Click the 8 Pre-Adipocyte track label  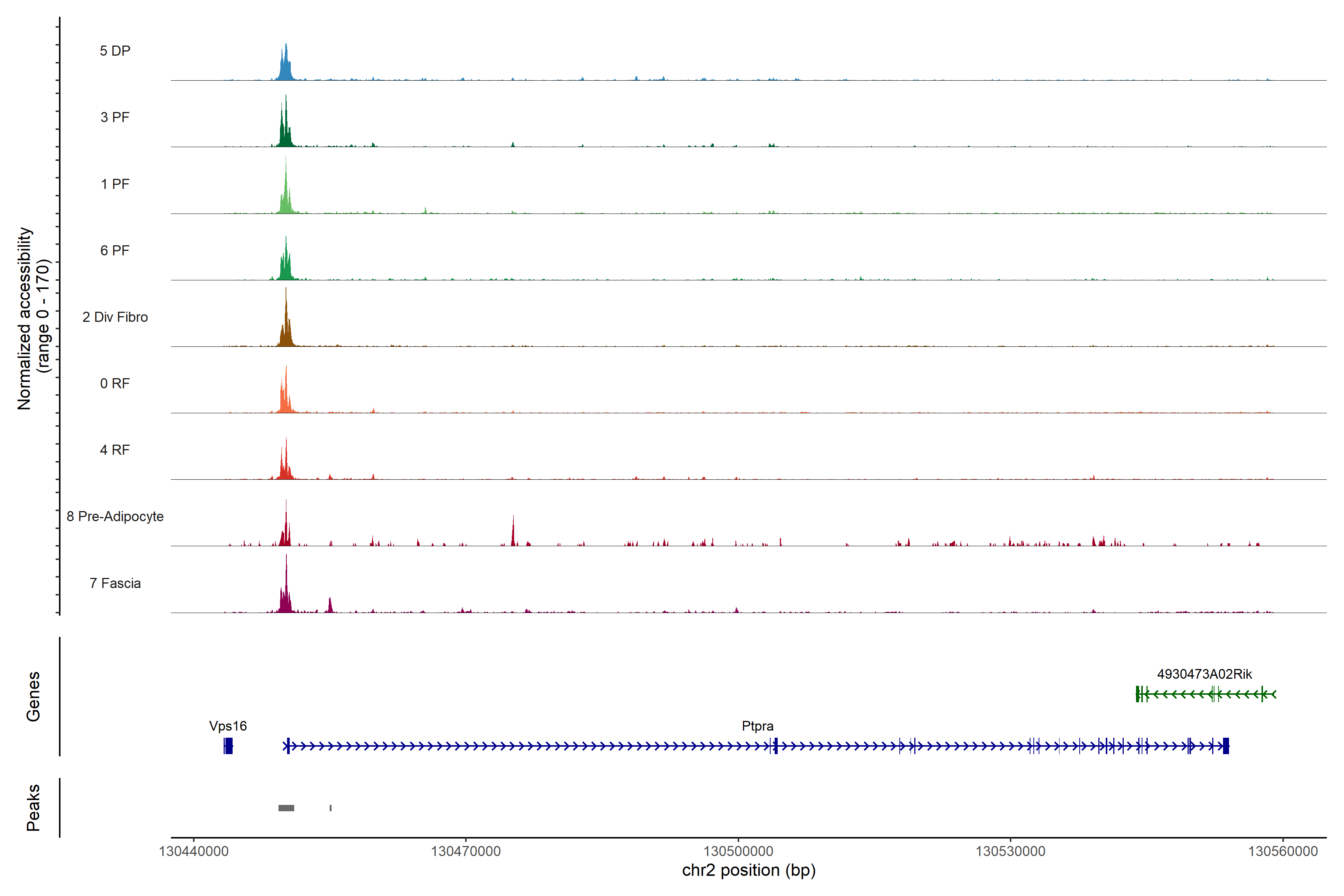115,517
